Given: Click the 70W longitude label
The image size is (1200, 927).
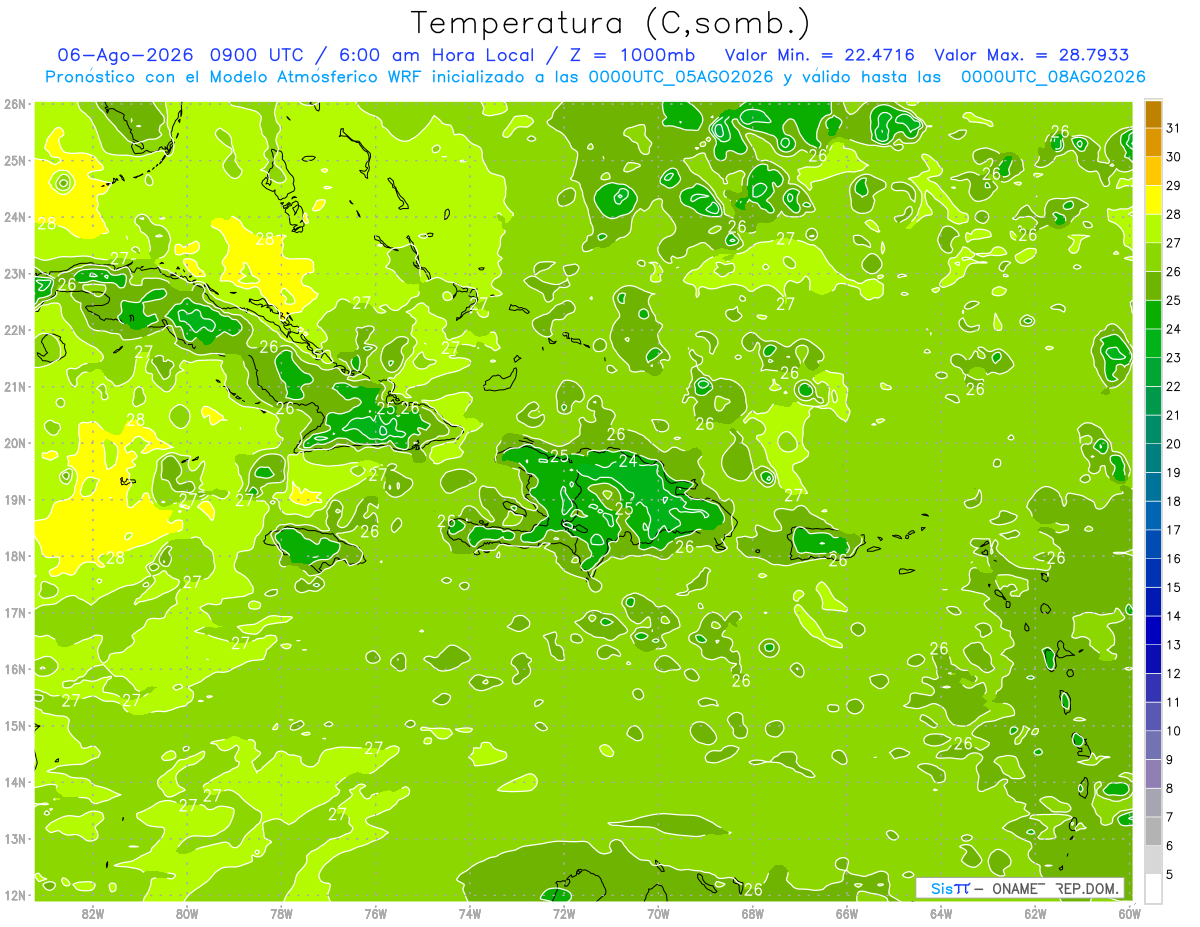Looking at the screenshot, I should click(658, 913).
